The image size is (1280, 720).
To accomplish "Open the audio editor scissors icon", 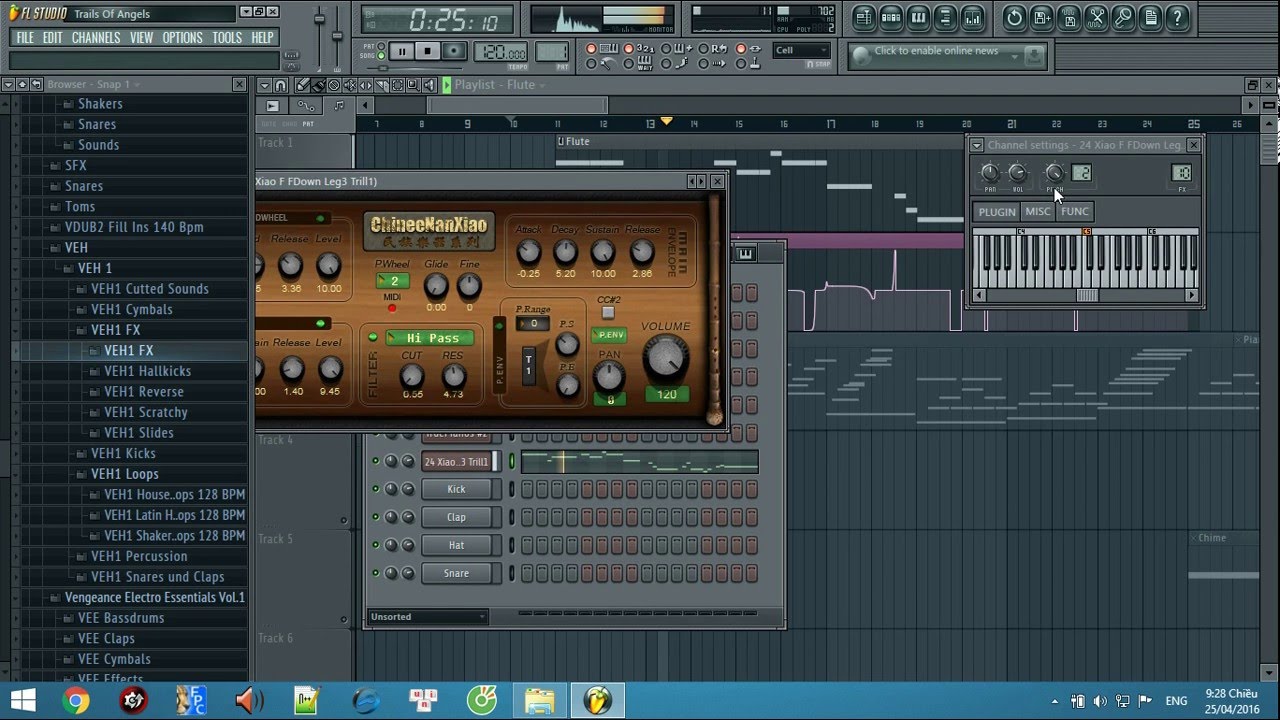I will coord(1097,17).
